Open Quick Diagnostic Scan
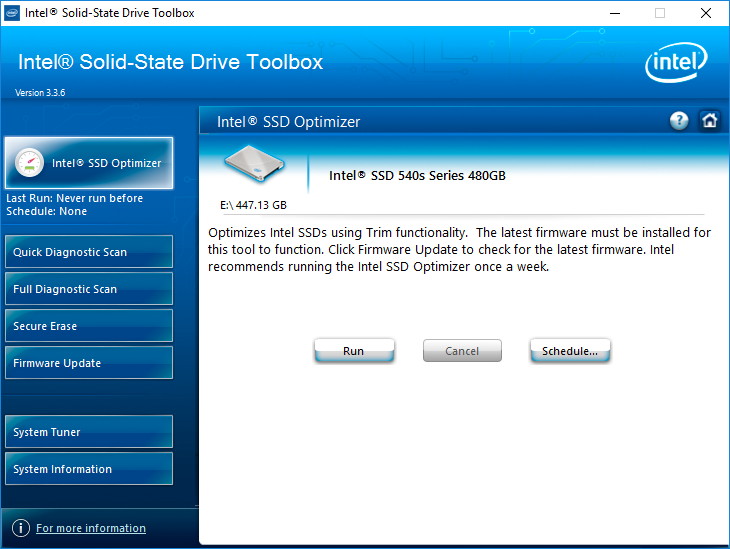 click(x=89, y=252)
